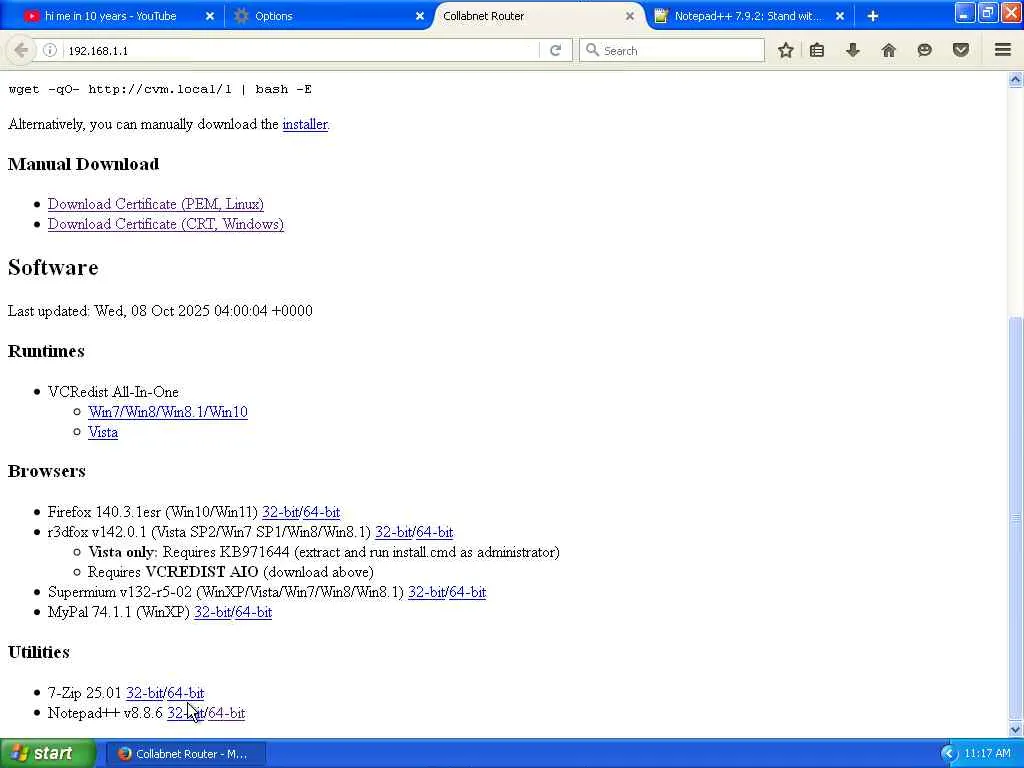Click the 'Utilities' heading
Viewport: 1024px width, 768px height.
point(39,652)
